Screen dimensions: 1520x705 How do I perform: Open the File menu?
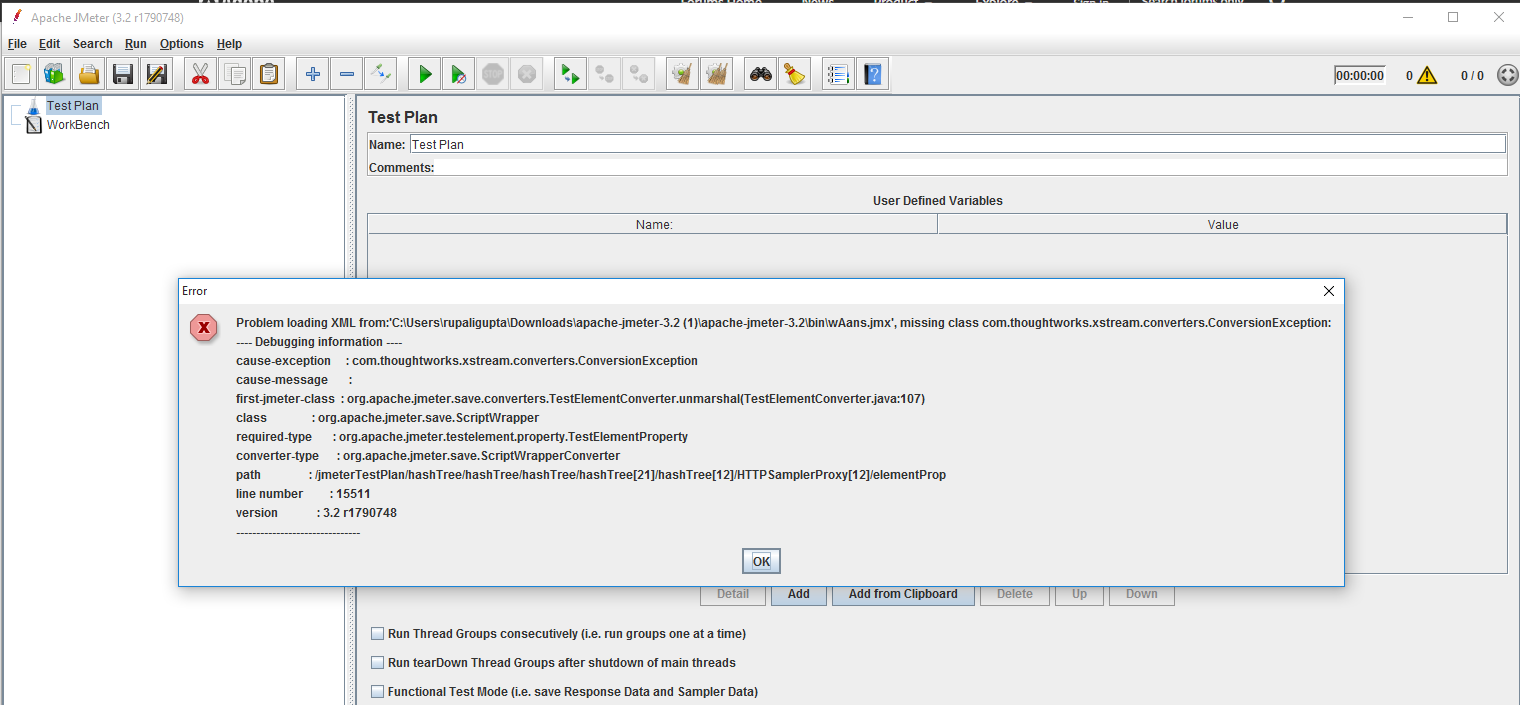17,44
